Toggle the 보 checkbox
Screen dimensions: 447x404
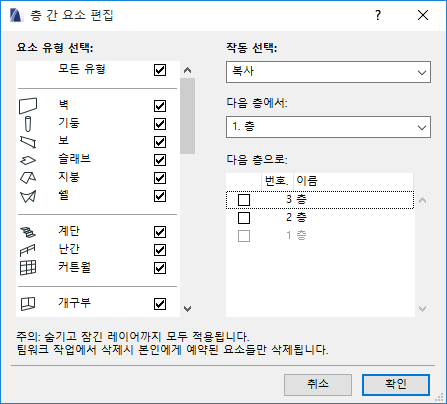(x=160, y=142)
